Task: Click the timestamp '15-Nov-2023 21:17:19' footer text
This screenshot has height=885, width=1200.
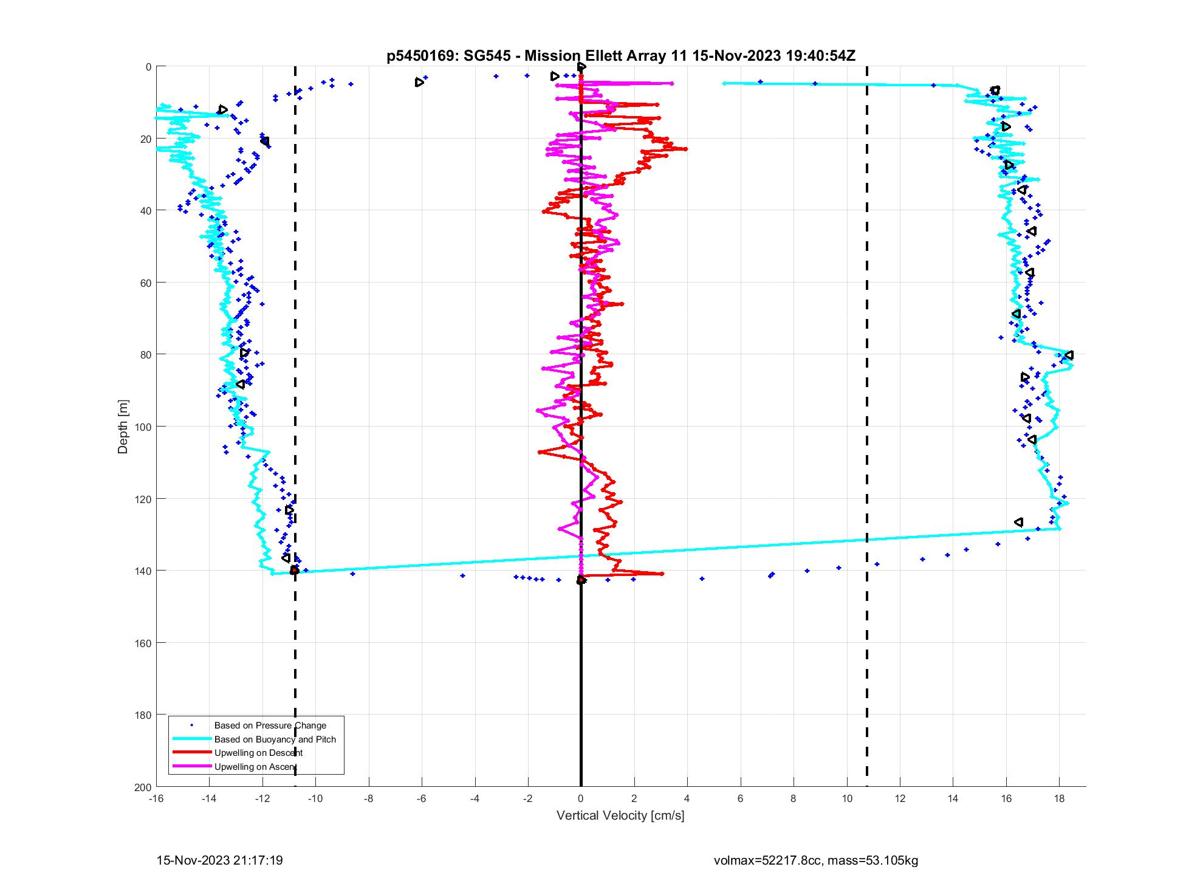Action: click(x=219, y=860)
